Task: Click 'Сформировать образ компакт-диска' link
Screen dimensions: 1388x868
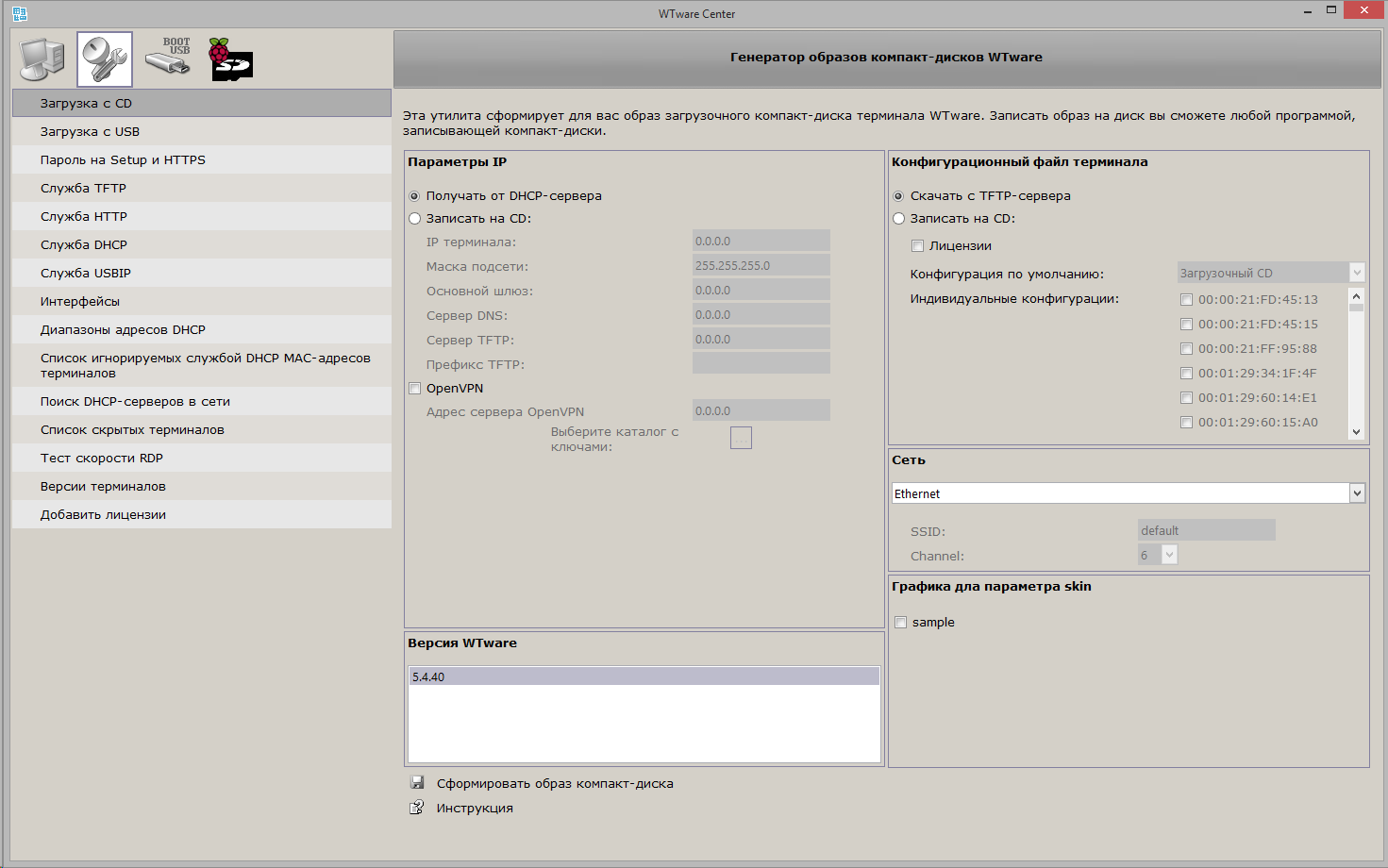Action: click(x=555, y=784)
